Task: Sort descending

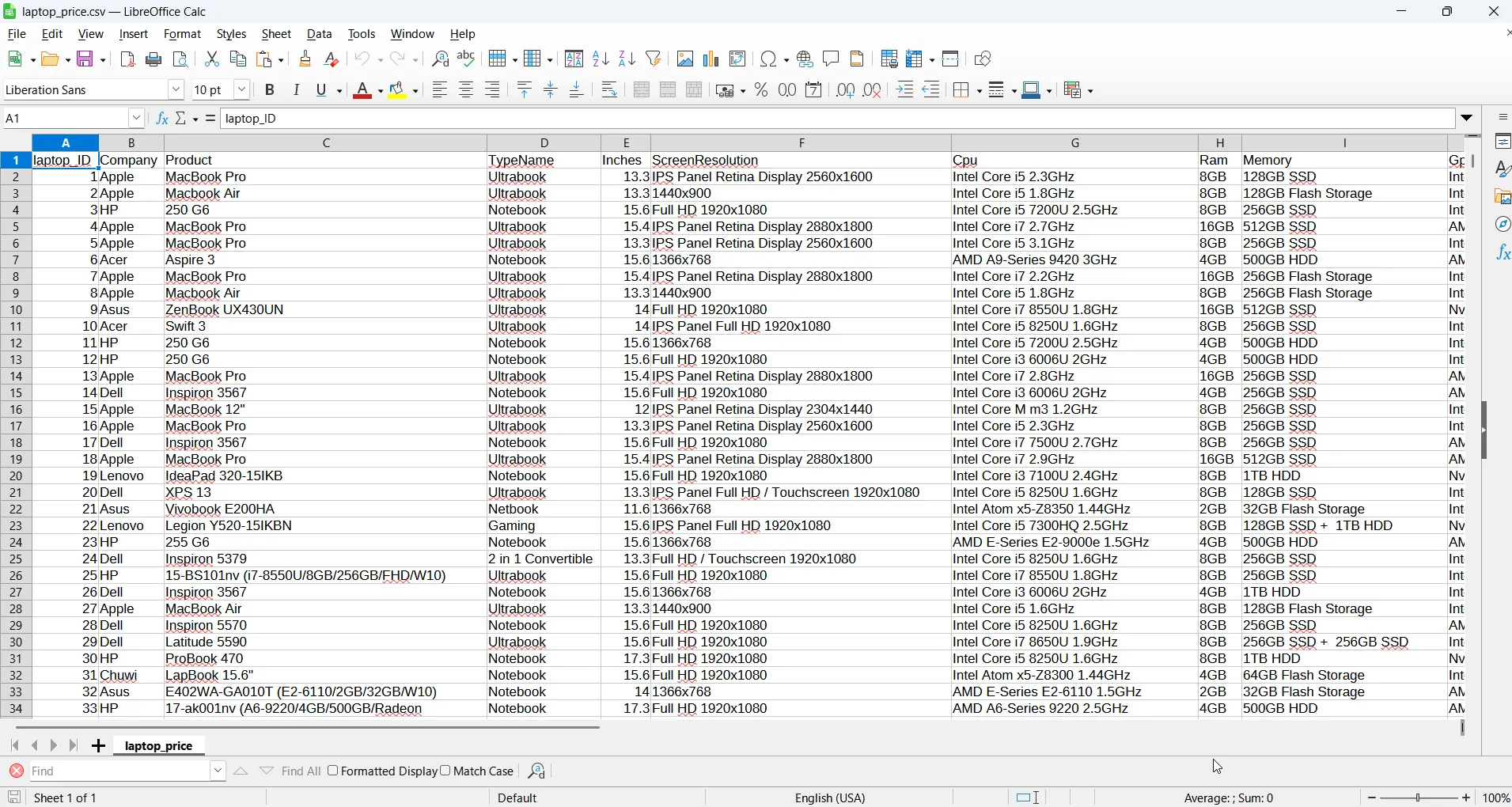Action: click(x=628, y=59)
